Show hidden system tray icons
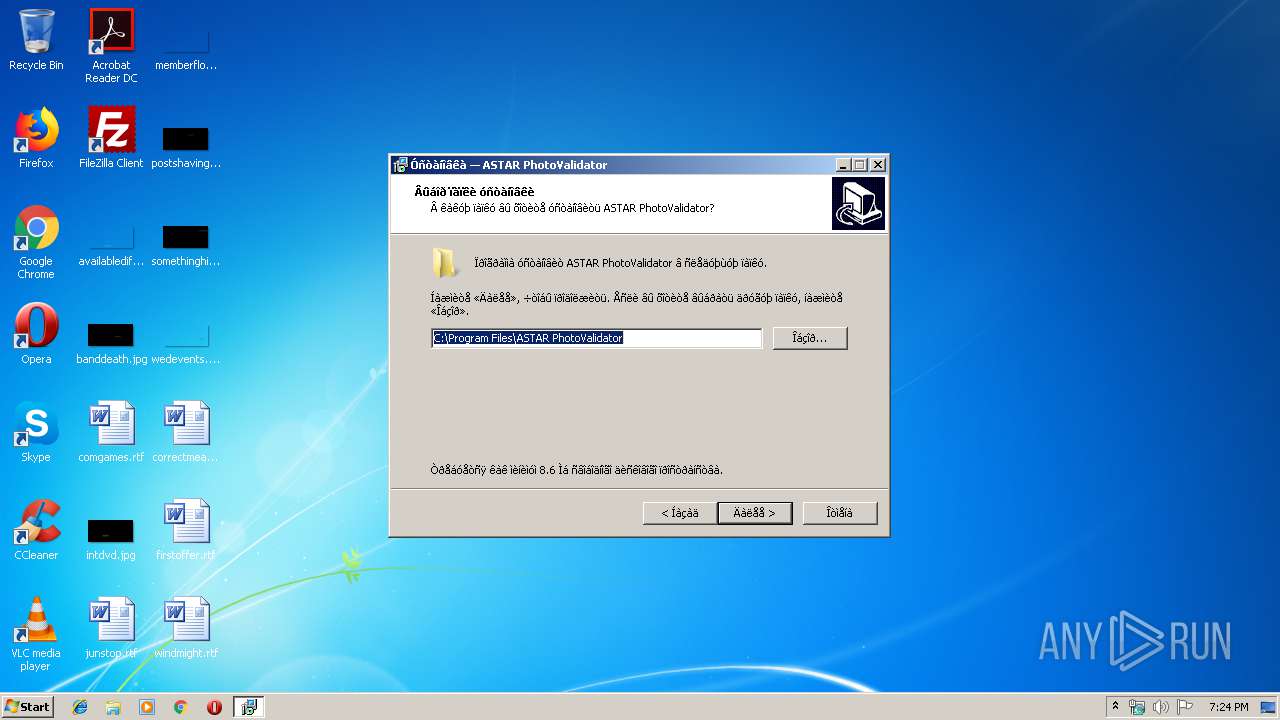This screenshot has height=720, width=1280. tap(1115, 707)
